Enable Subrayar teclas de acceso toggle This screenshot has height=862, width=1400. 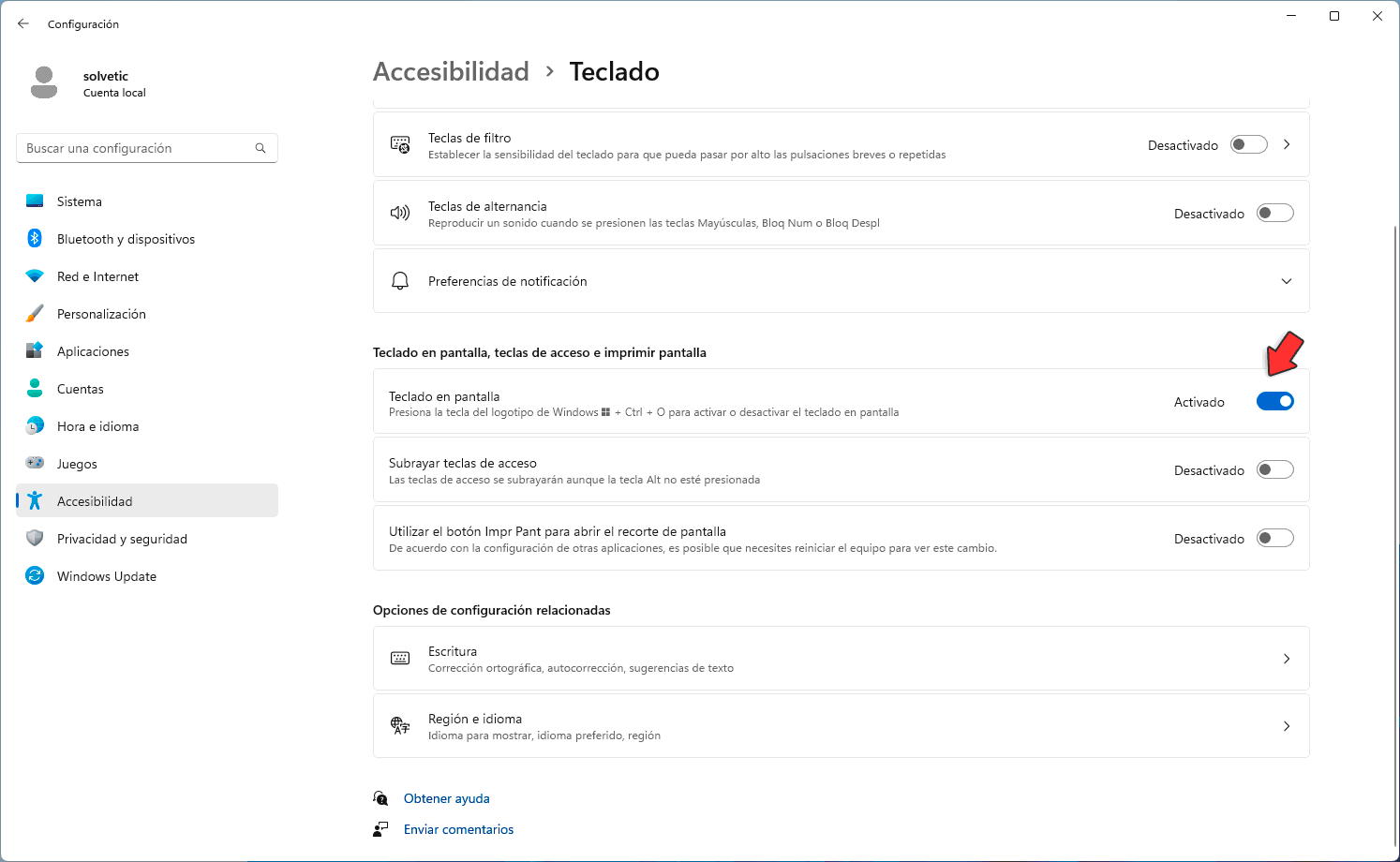pyautogui.click(x=1274, y=469)
